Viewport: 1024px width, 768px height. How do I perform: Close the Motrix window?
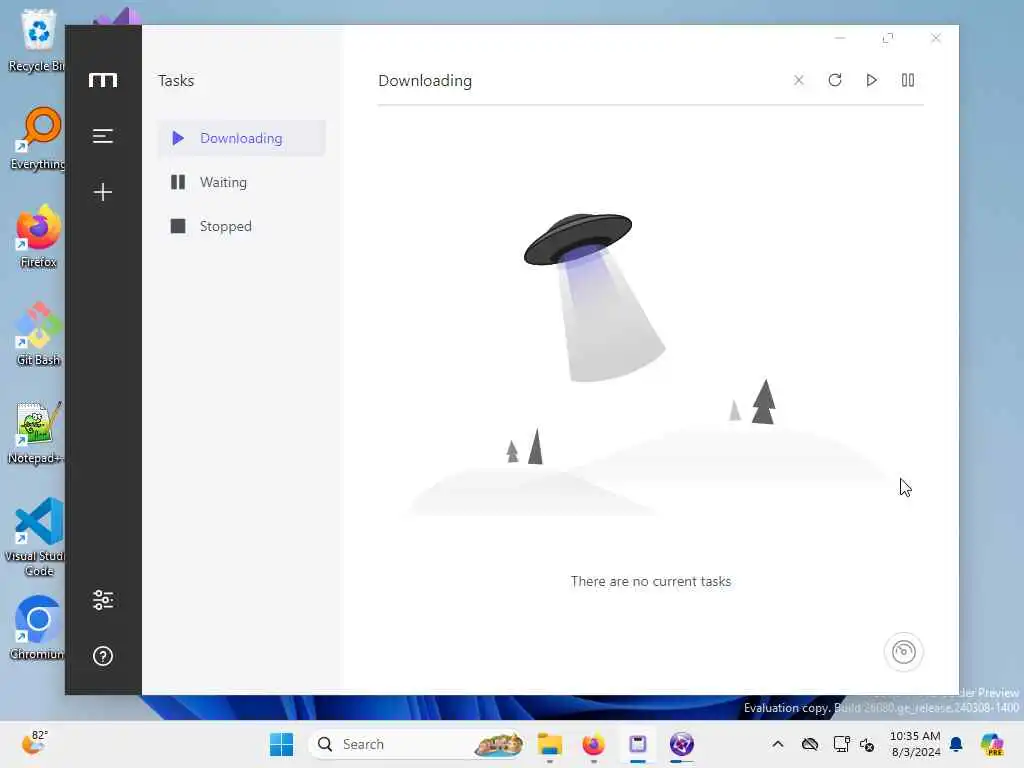[x=935, y=38]
